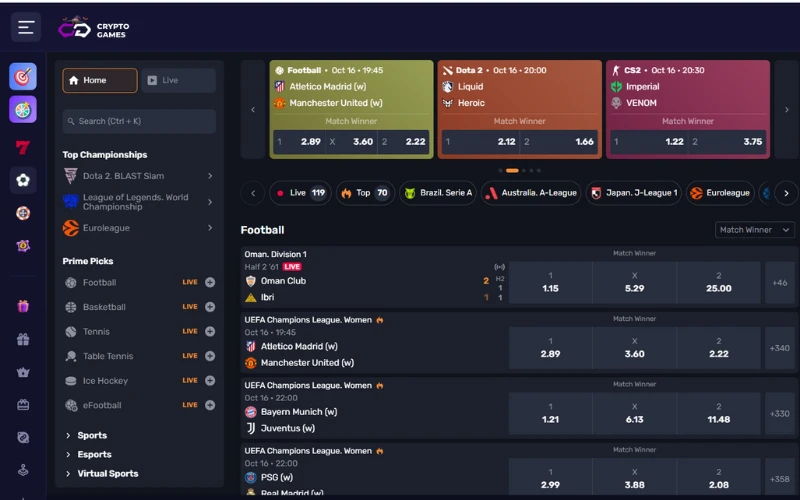This screenshot has height=500, width=800.
Task: Open the Match Winner market dropdown
Action: [x=754, y=230]
